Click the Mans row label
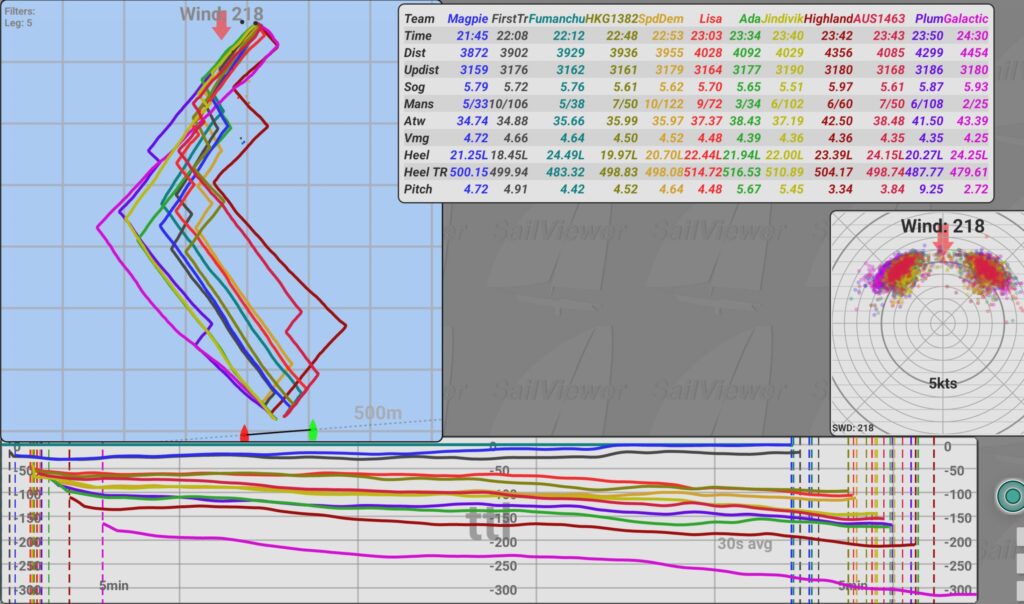This screenshot has width=1024, height=604. 419,104
